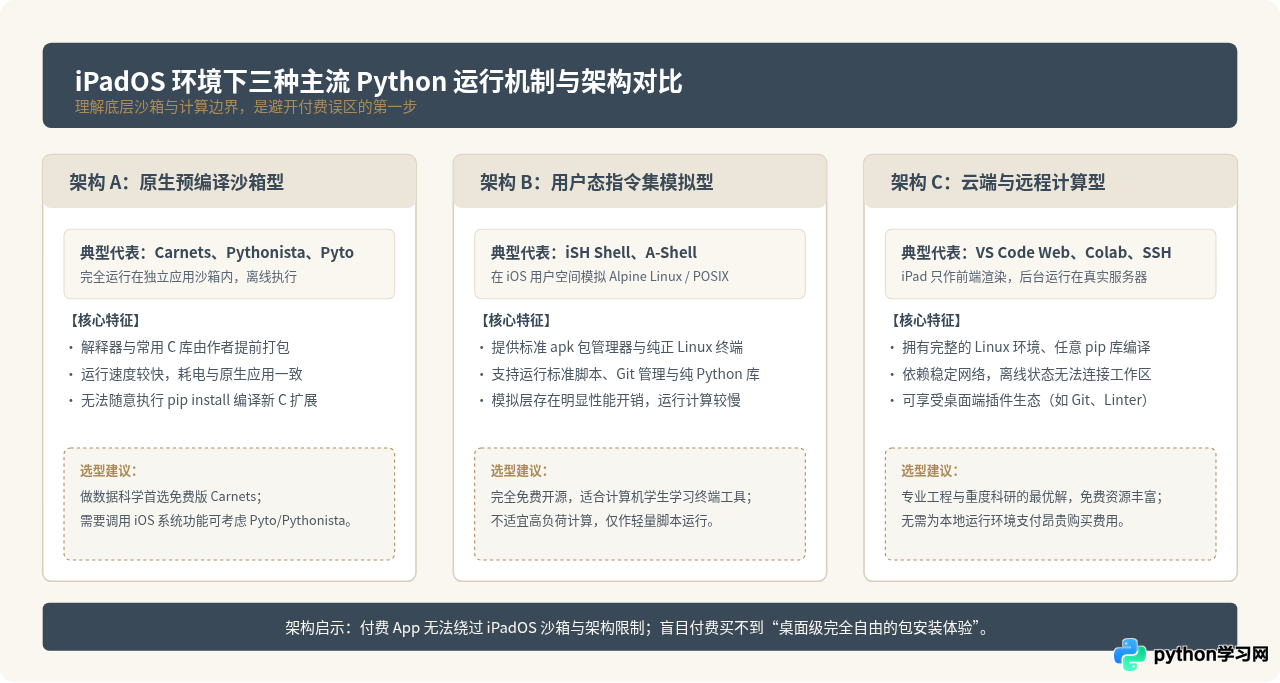
Task: Click '选型建议：' label in architecture B card
Action: 519,471
